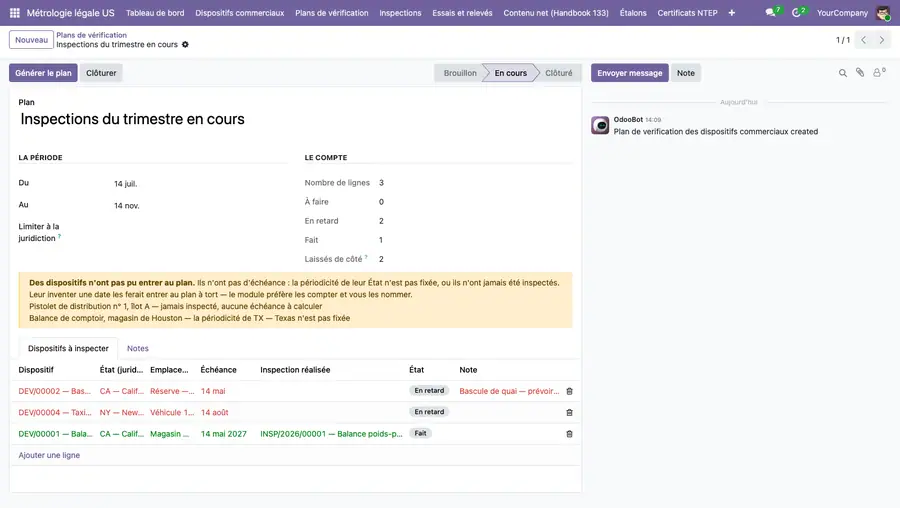The width and height of the screenshot is (900, 508).
Task: Delete the DEV/00002 line
Action: pos(569,391)
